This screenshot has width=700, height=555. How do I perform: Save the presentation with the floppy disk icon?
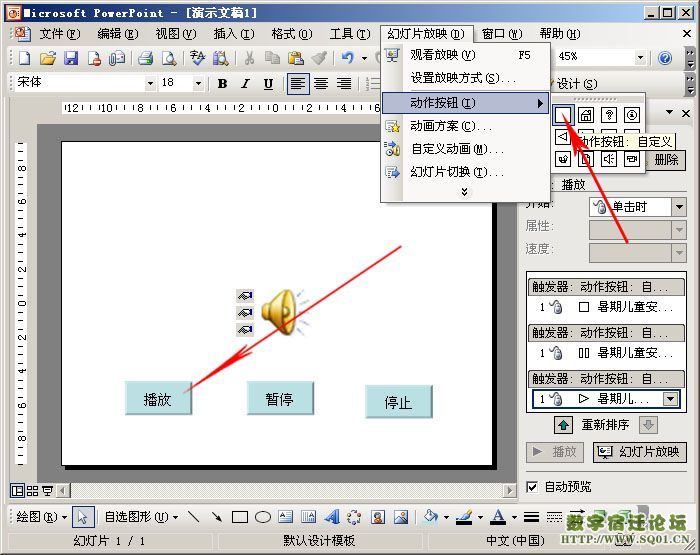click(71, 58)
